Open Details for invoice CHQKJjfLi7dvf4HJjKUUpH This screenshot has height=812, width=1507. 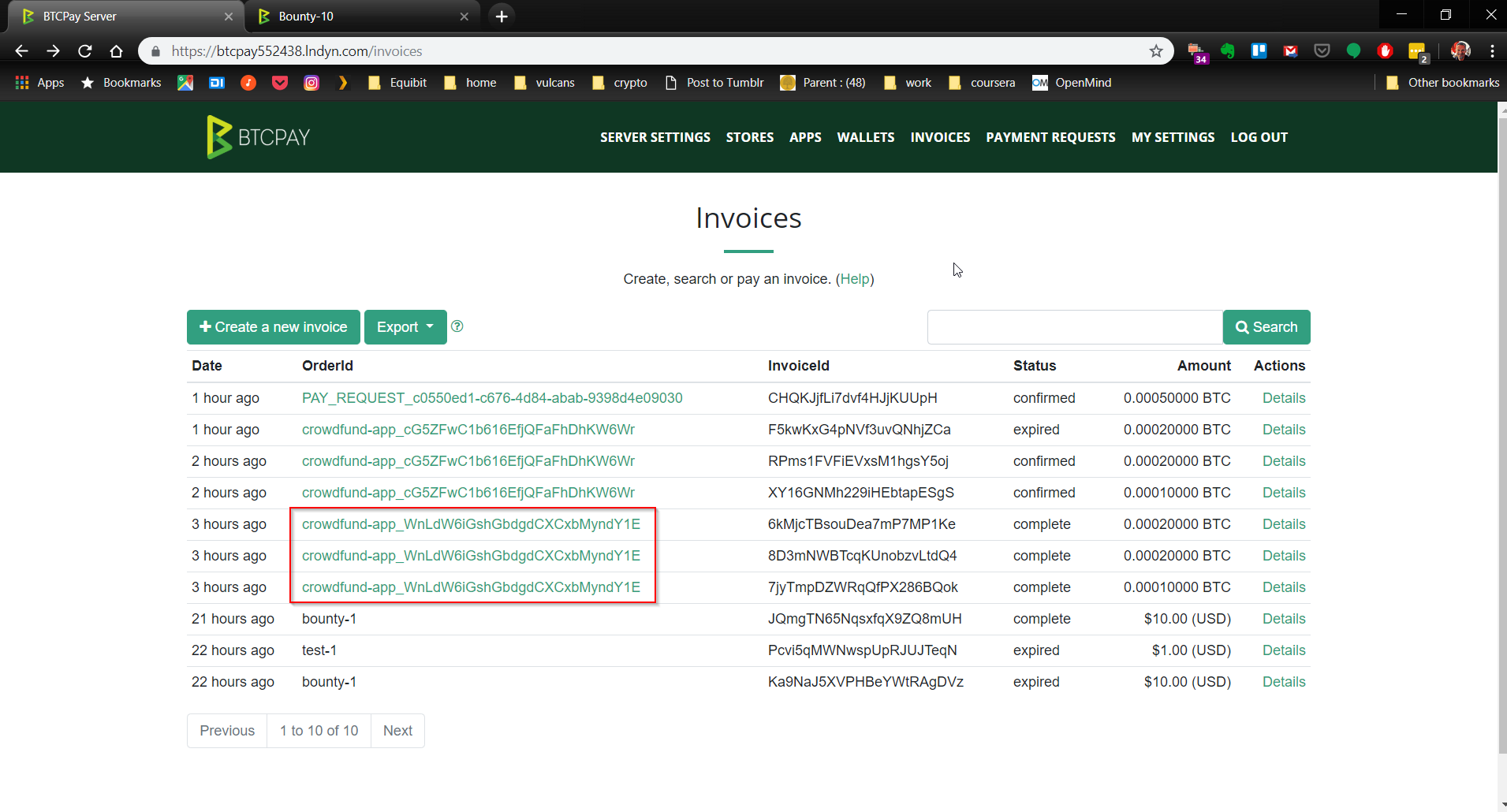pyautogui.click(x=1284, y=398)
